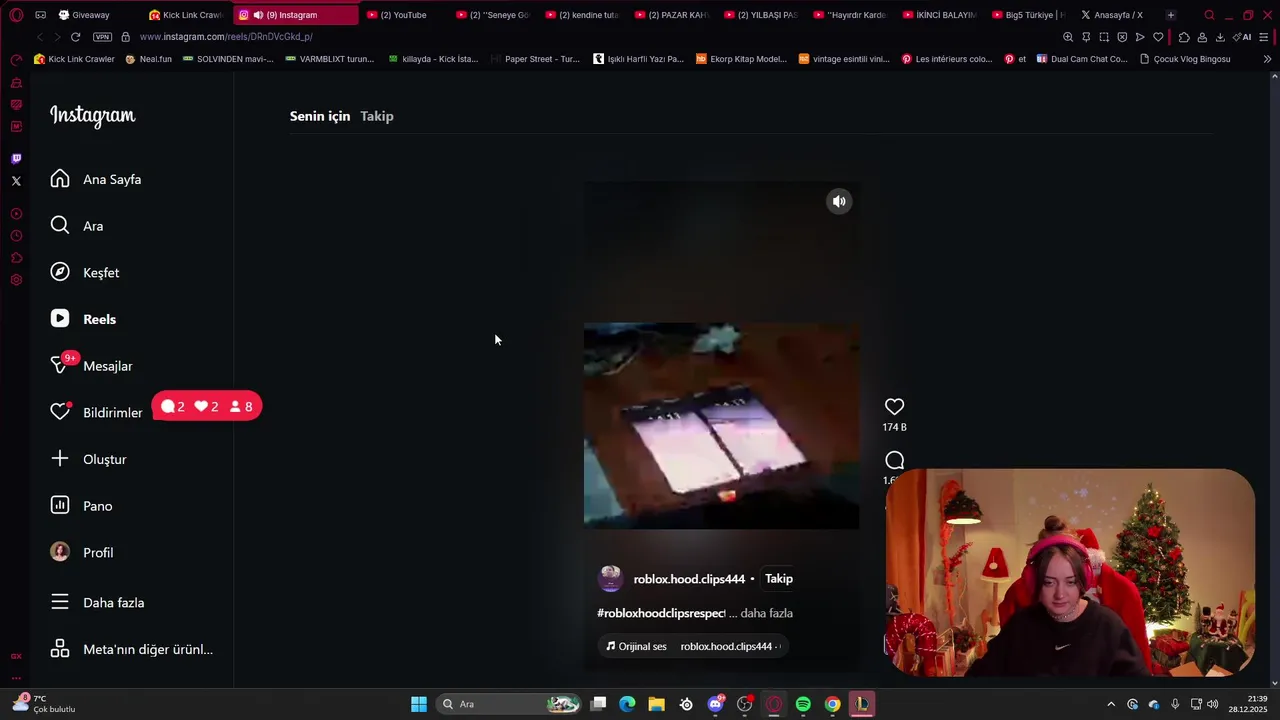1280x720 pixels.
Task: Take a snapshot with the dashed-square icon
Action: tap(1104, 37)
